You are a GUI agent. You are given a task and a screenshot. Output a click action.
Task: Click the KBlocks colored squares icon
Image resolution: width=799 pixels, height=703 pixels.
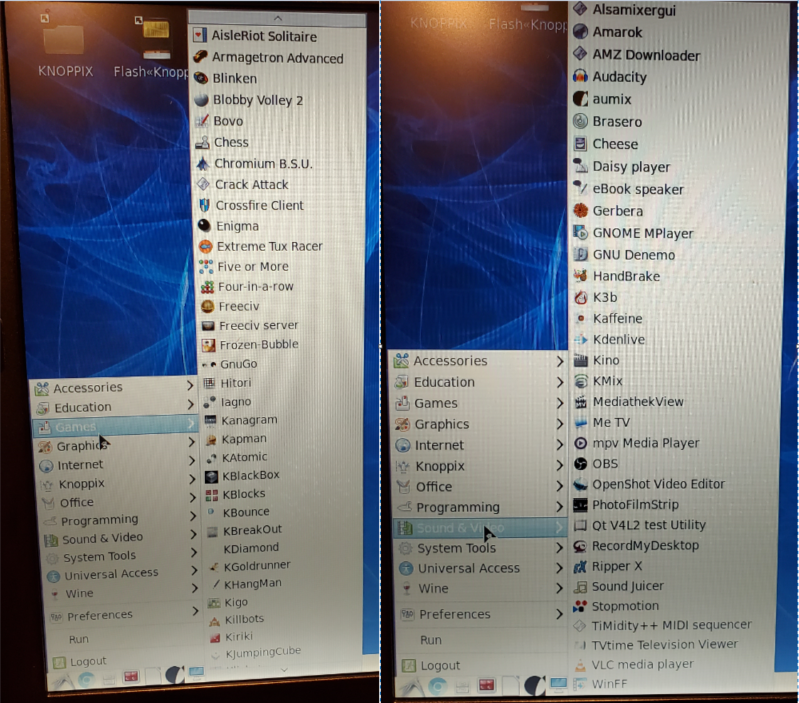point(211,494)
